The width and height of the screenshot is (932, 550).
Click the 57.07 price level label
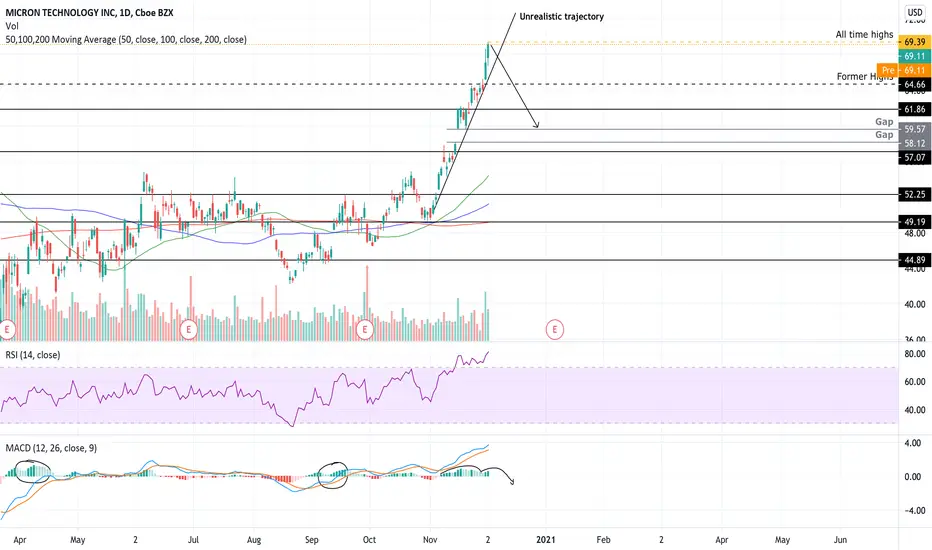point(915,158)
